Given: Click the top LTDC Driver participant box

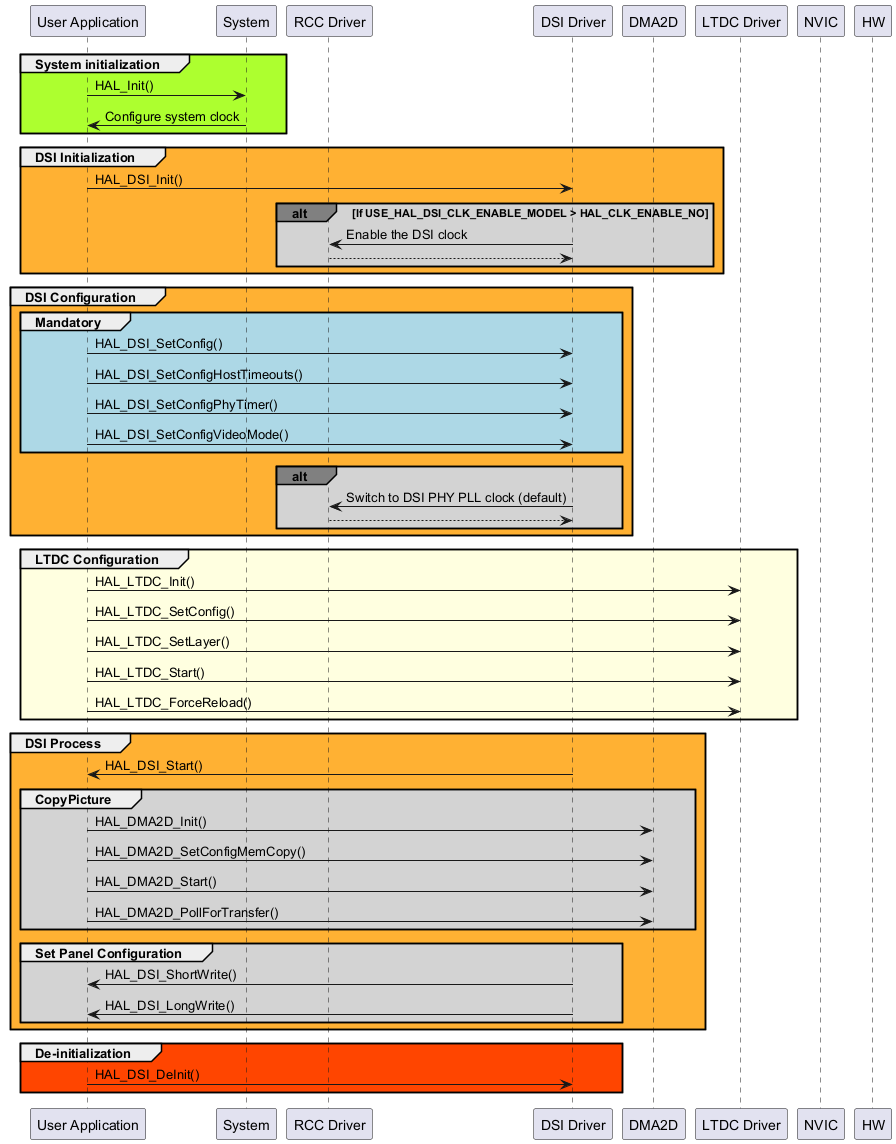Looking at the screenshot, I should (x=741, y=21).
